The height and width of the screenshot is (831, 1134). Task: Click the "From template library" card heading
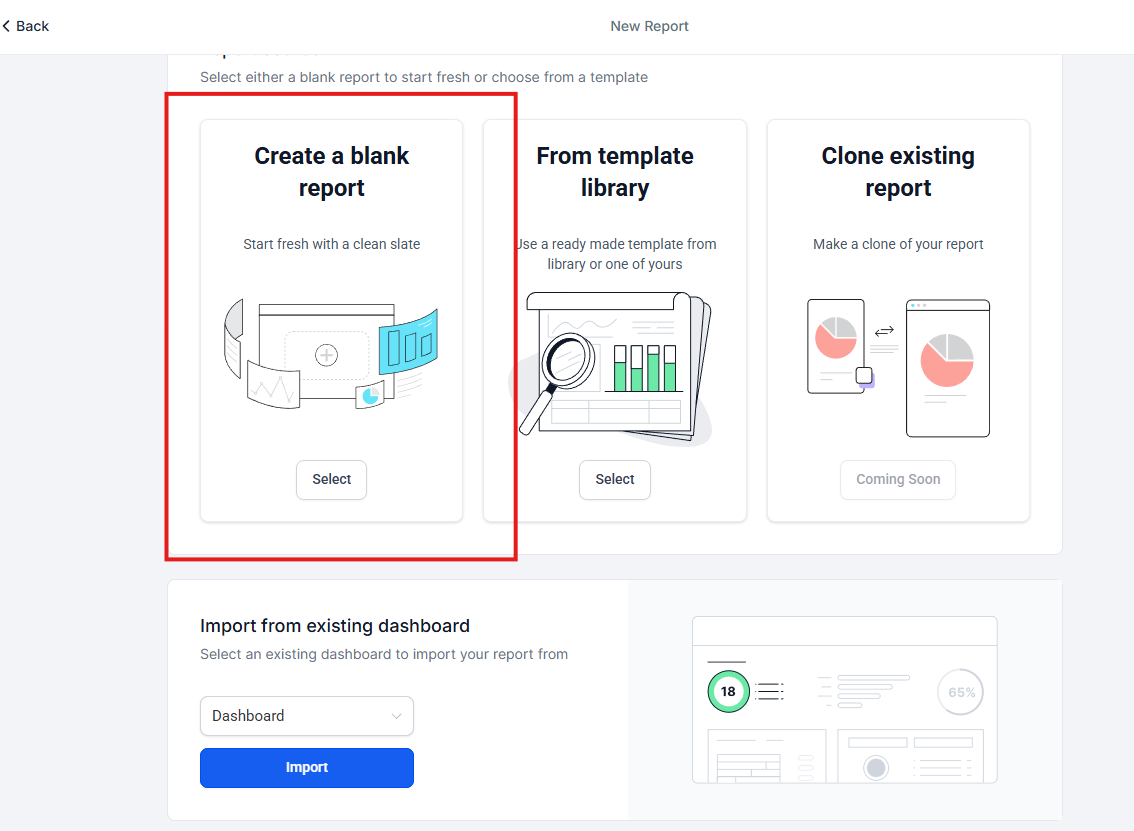(614, 172)
